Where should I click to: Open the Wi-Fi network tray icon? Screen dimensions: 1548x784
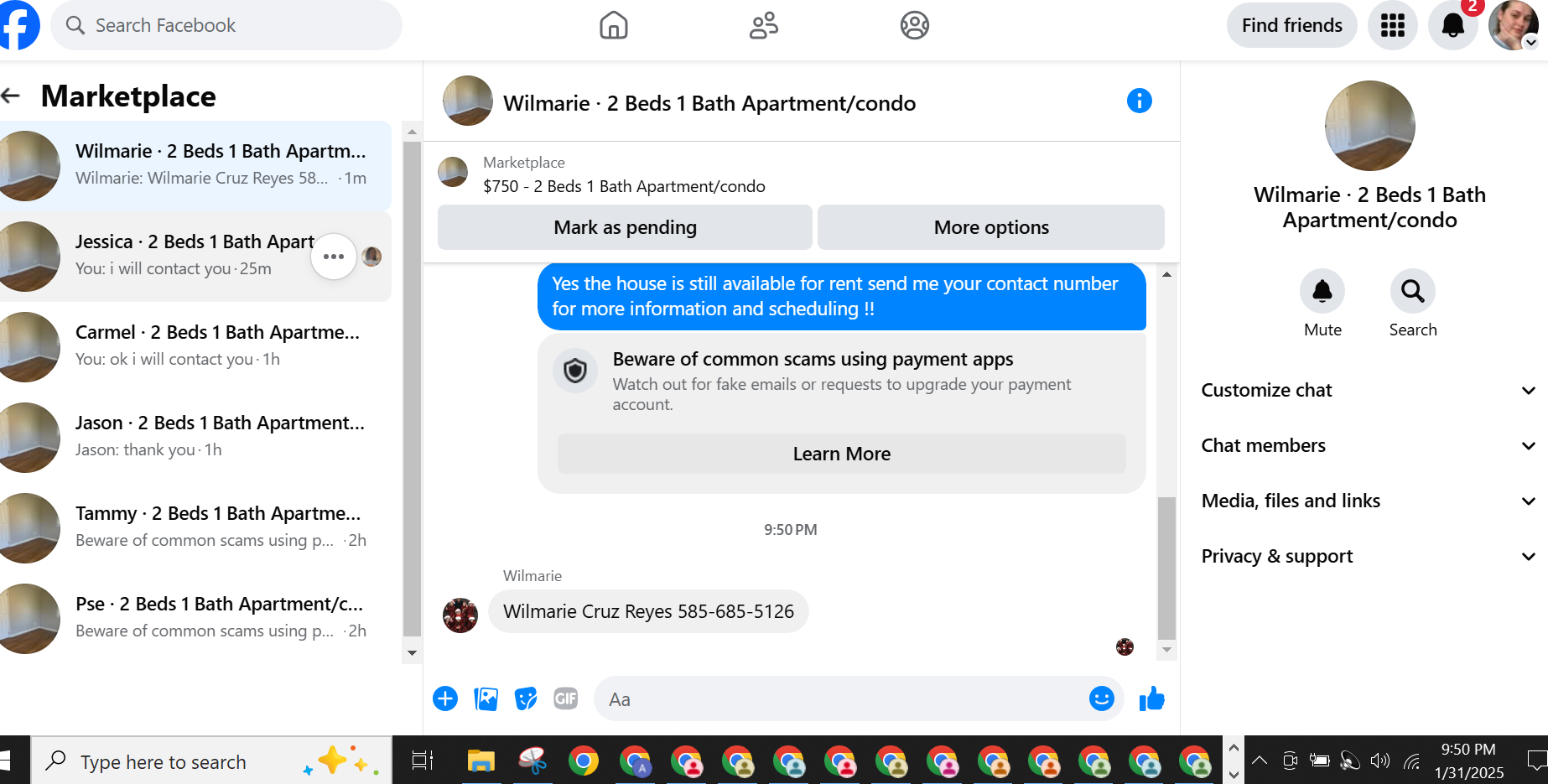click(x=1412, y=761)
